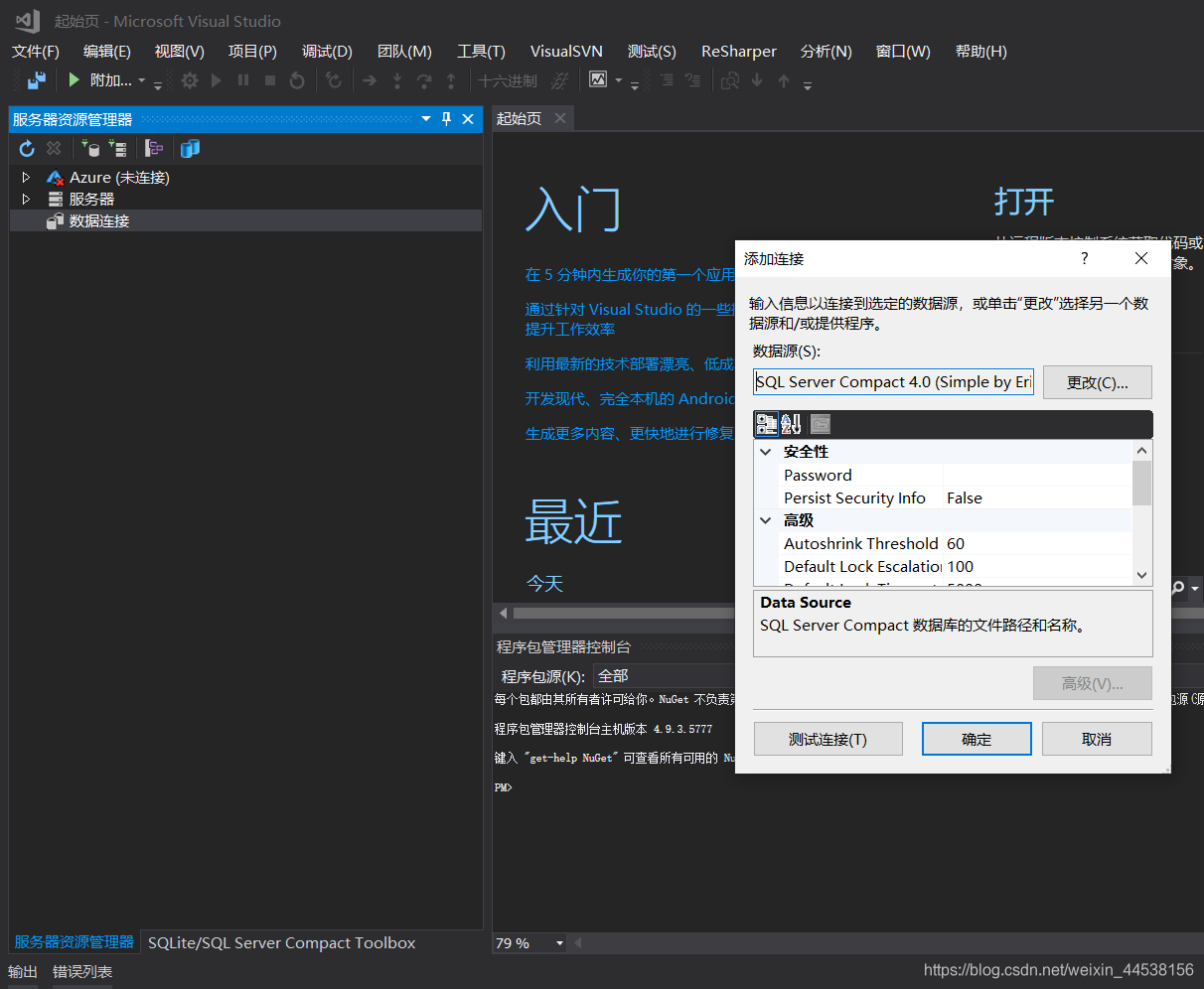The height and width of the screenshot is (989, 1204).
Task: Click the Step Into arrow icon
Action: tap(397, 80)
